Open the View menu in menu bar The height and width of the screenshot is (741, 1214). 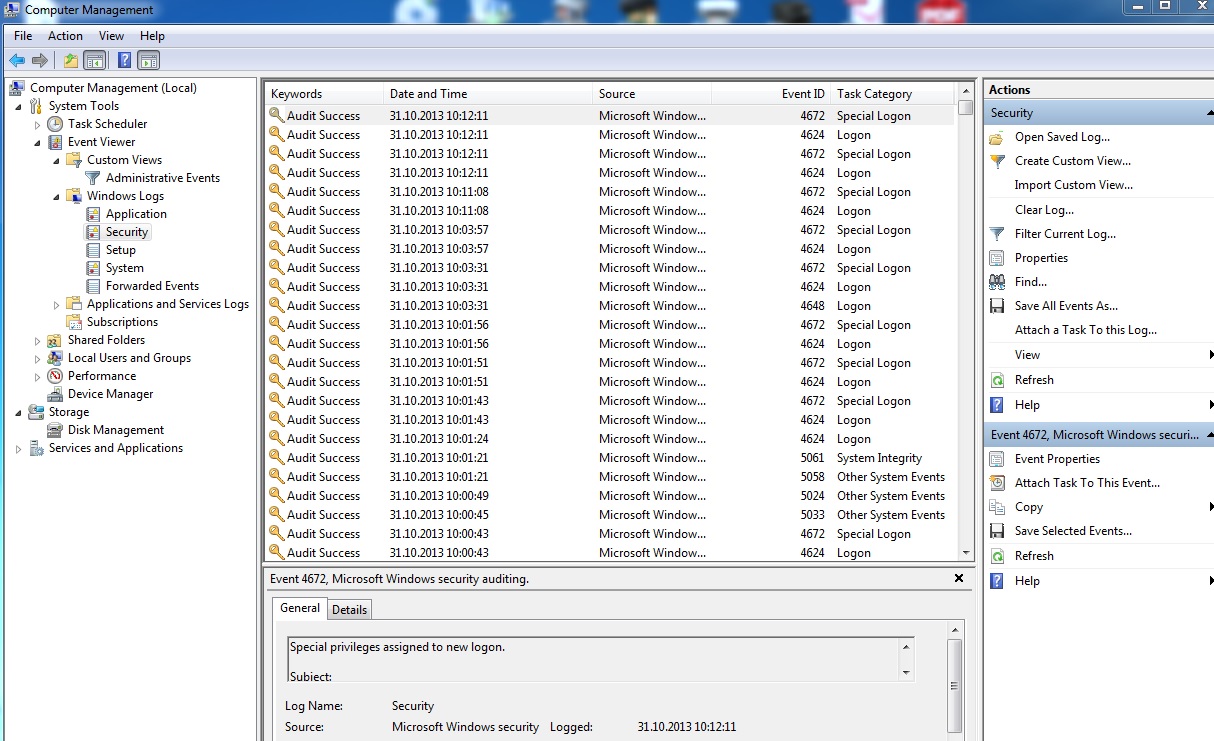tap(112, 36)
